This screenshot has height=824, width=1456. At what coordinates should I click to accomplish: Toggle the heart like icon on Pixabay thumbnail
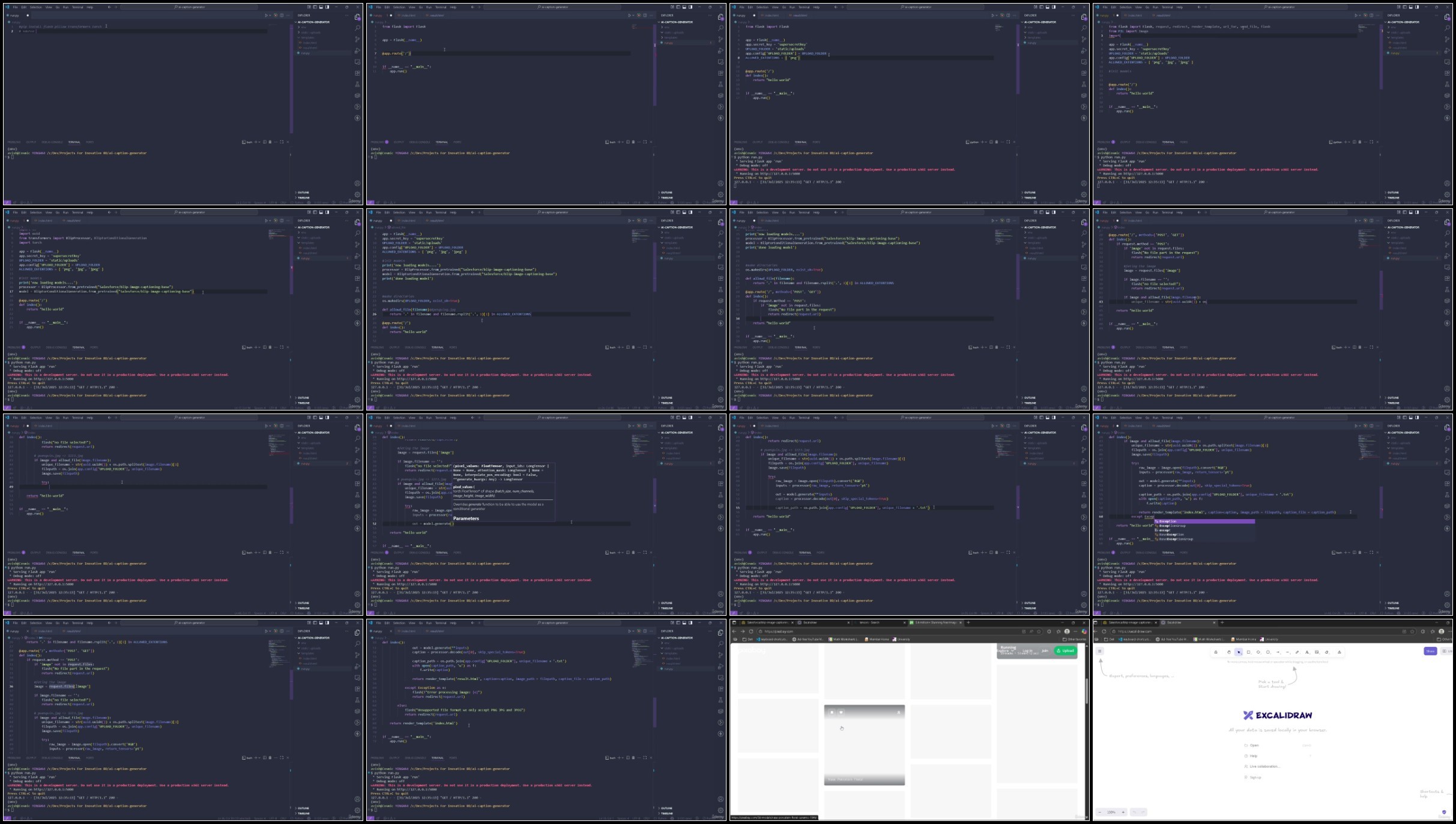(841, 712)
